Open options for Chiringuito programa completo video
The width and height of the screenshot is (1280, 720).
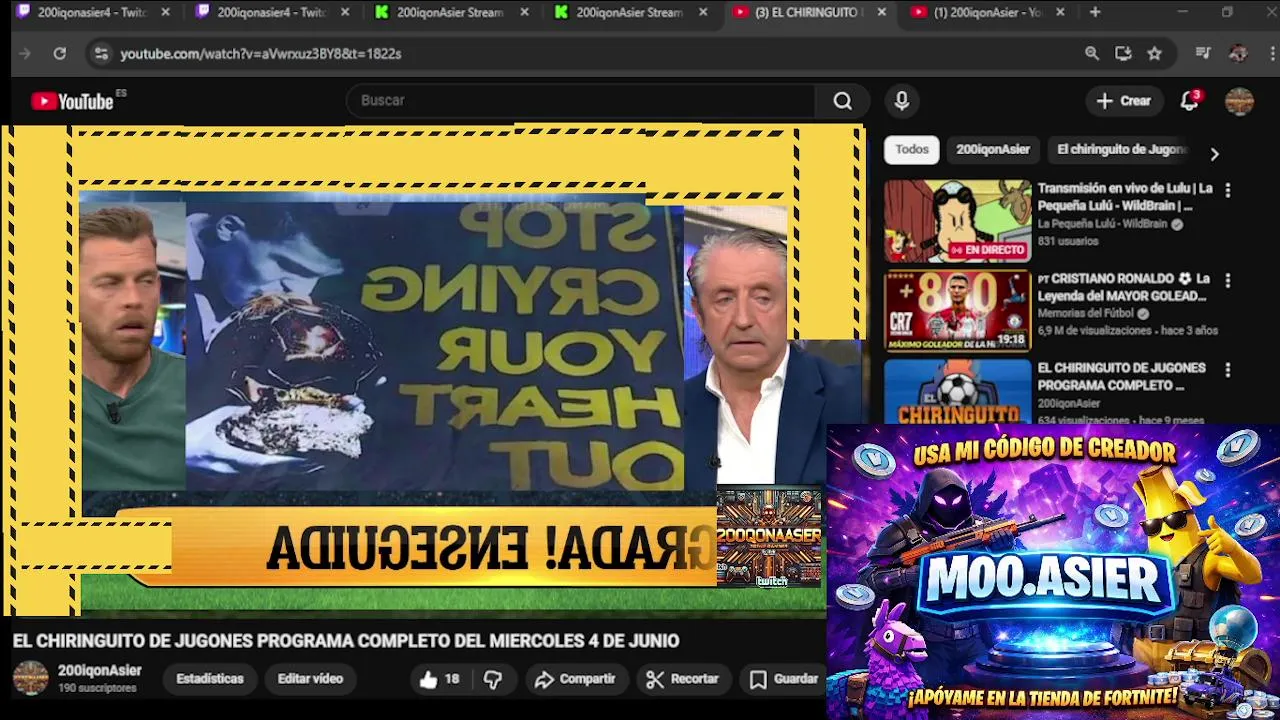click(x=1227, y=370)
